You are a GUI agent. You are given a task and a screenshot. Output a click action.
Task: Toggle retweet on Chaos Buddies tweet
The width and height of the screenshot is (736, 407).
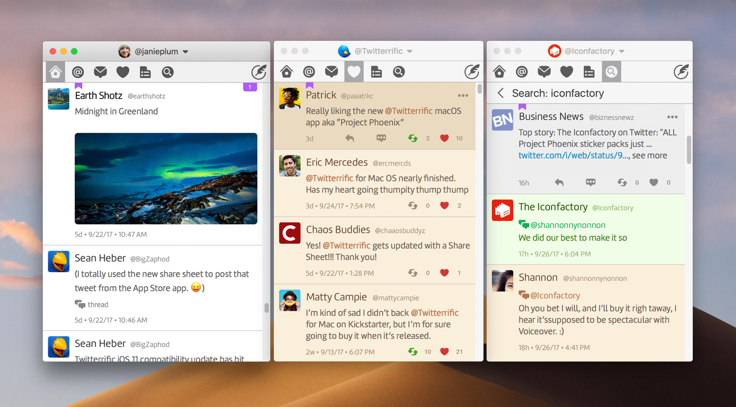(413, 273)
